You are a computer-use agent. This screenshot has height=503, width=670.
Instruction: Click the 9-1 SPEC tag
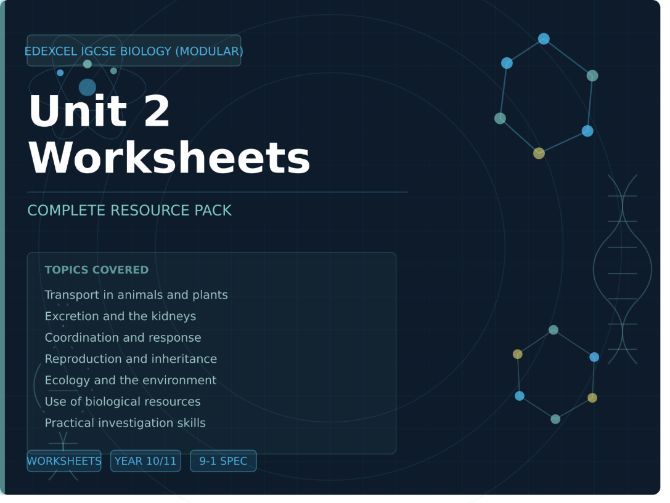[223, 461]
